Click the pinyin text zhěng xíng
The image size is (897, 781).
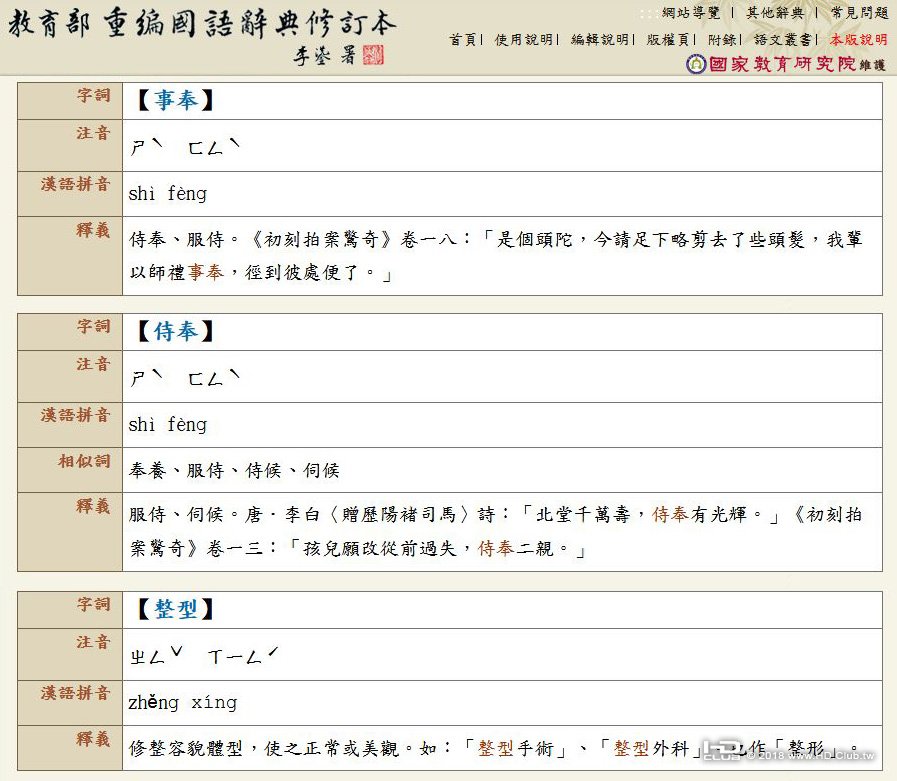[182, 703]
